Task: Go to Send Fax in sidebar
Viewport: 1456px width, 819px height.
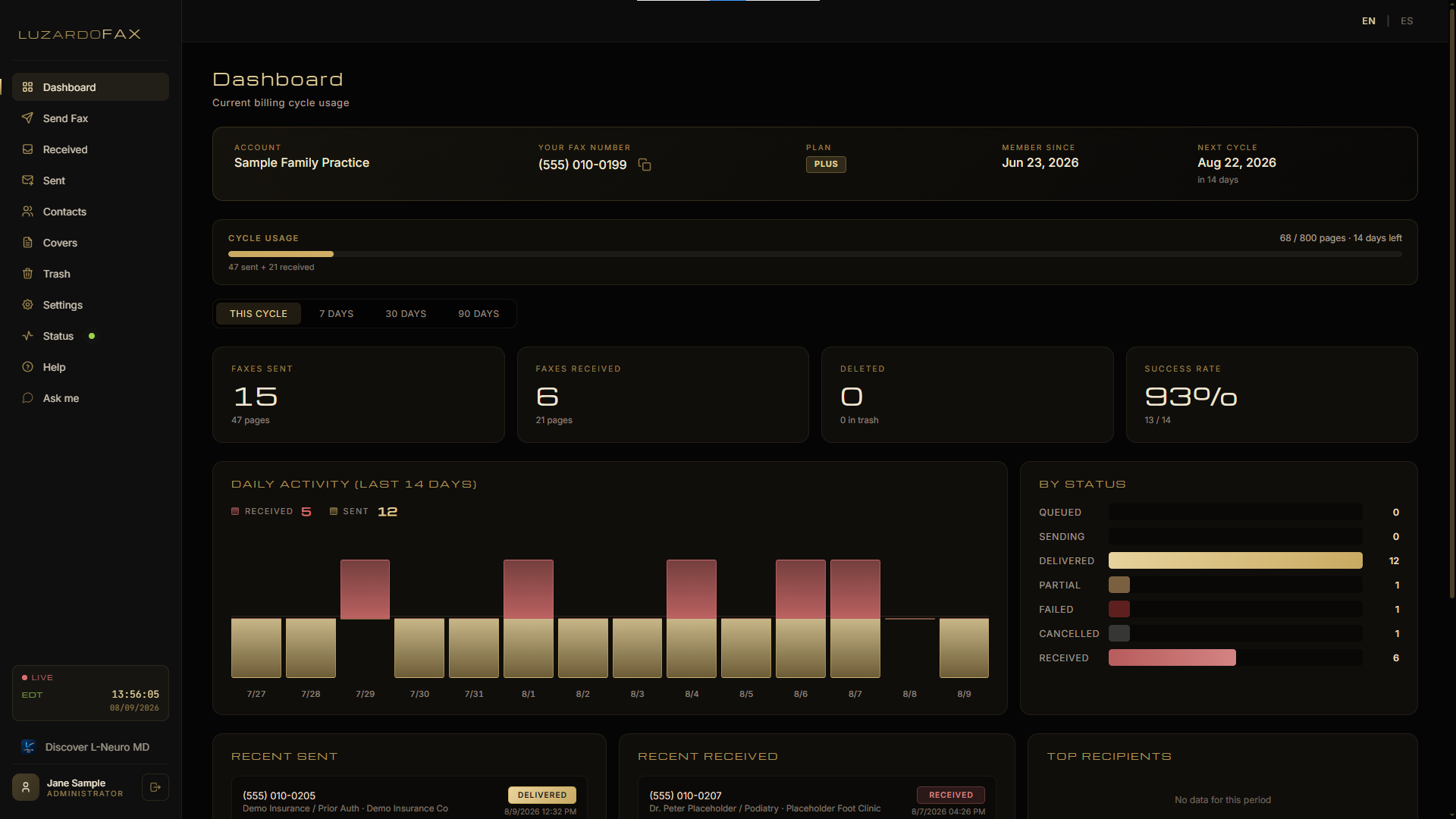Action: coord(90,118)
